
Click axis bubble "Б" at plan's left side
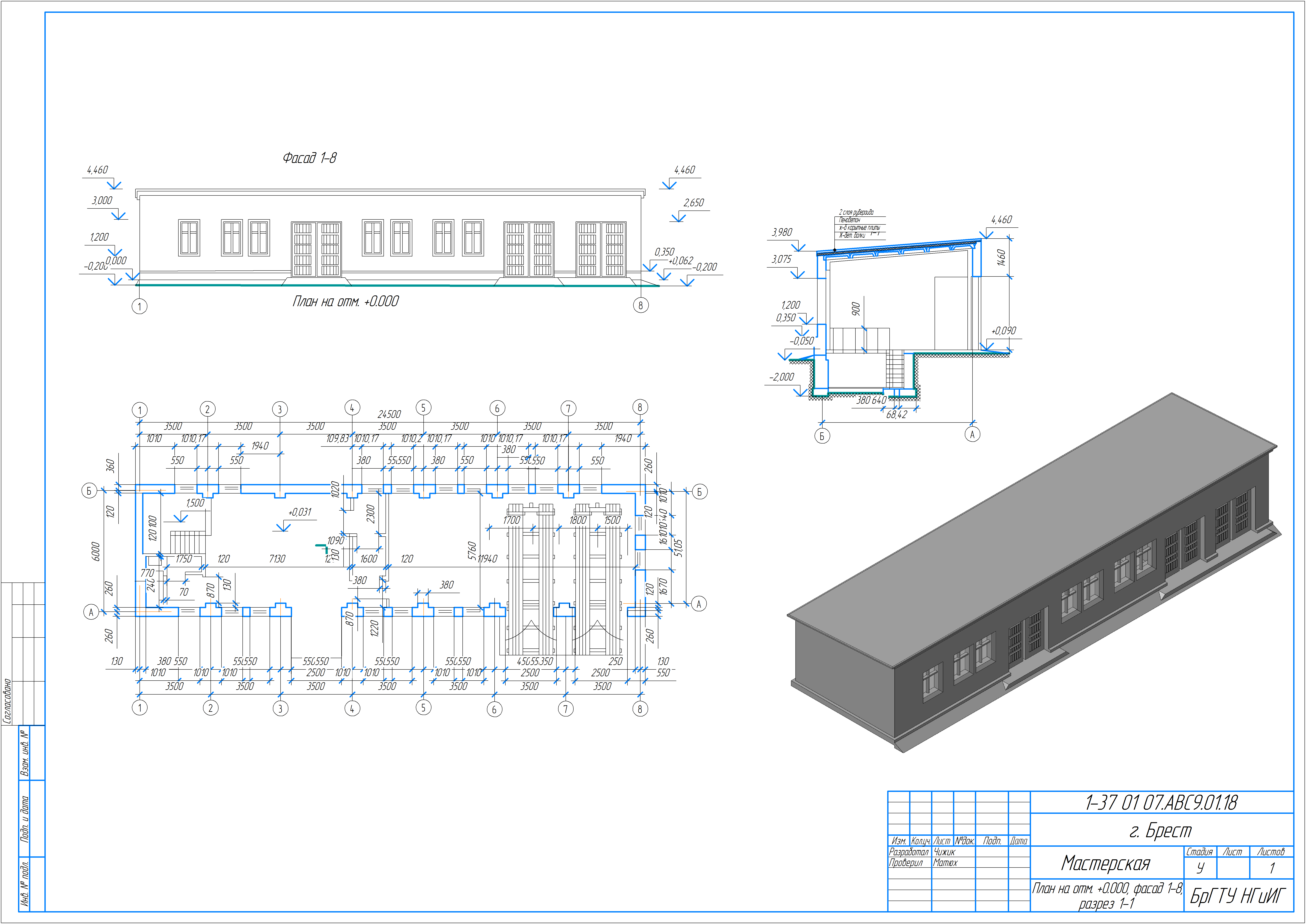point(89,491)
